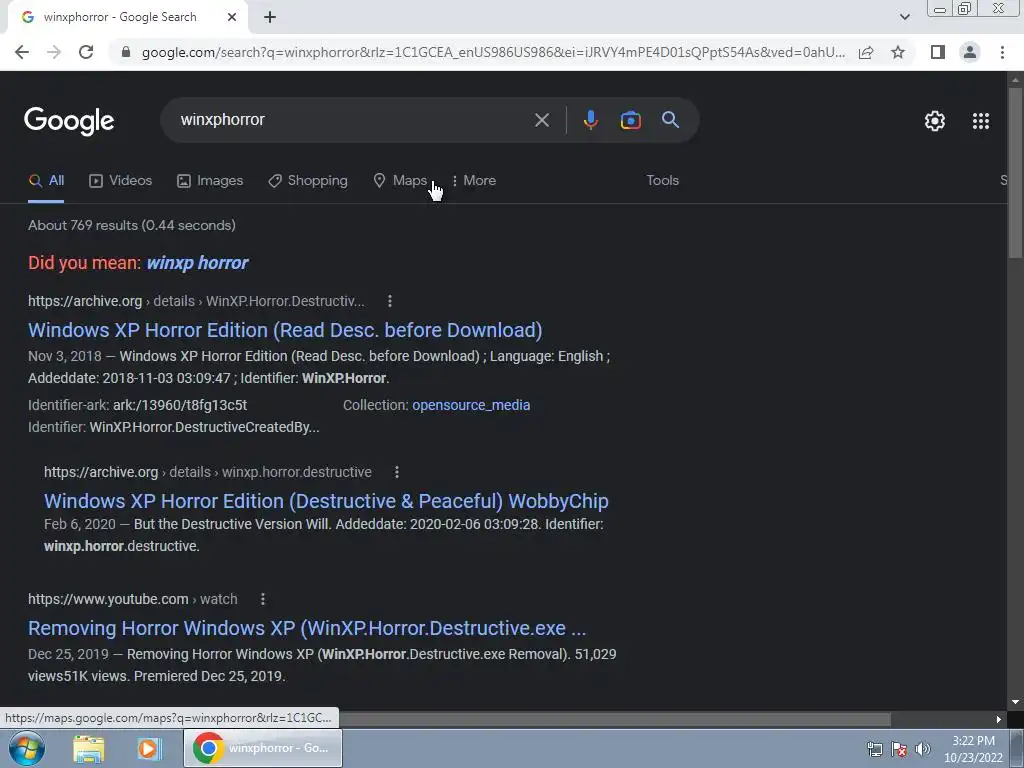
Task: Open the Chrome profile avatar
Action: [x=970, y=52]
